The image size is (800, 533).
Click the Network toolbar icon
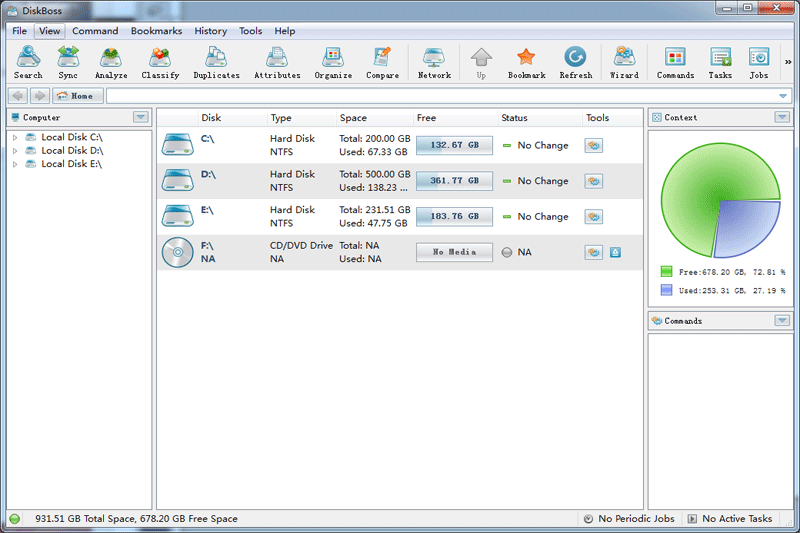tap(434, 62)
